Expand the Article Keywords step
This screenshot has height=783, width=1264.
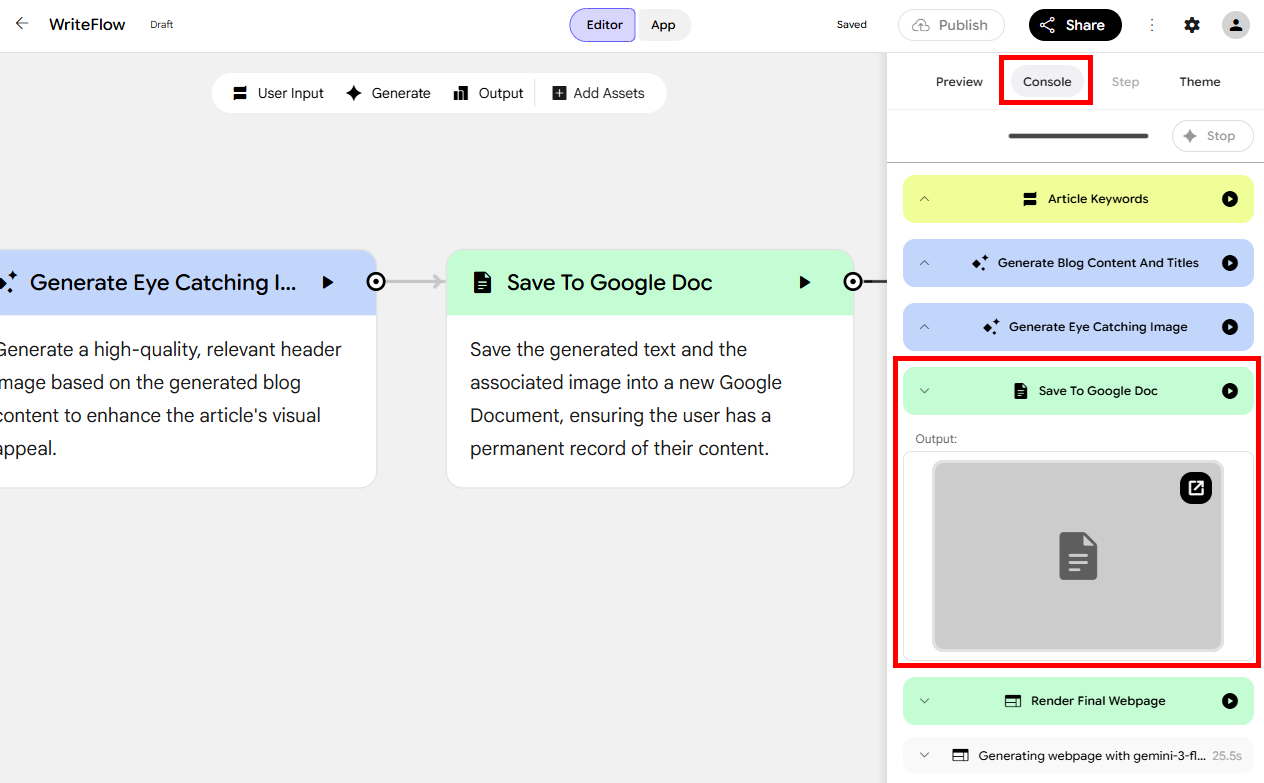[x=924, y=199]
